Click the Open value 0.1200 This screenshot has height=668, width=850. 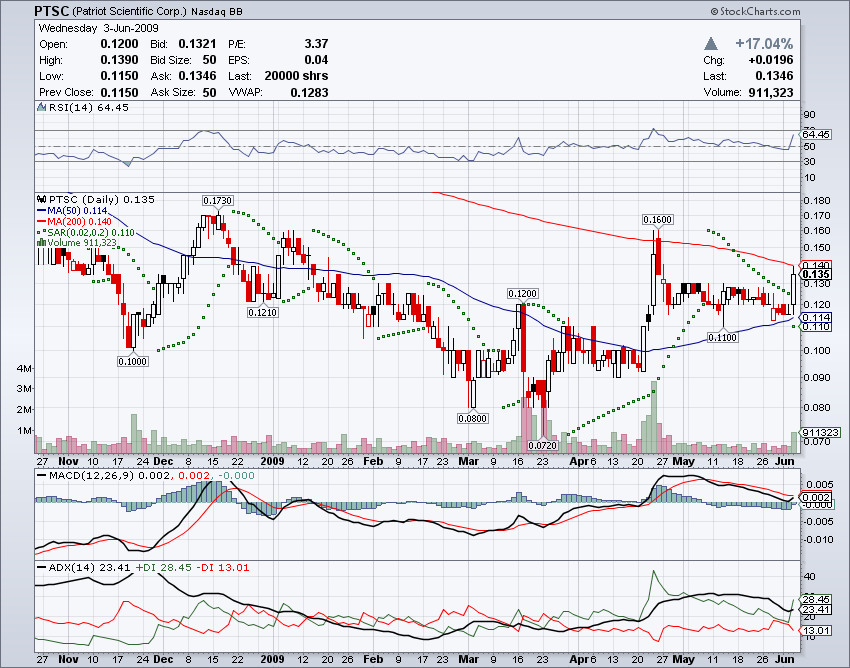[x=119, y=44]
